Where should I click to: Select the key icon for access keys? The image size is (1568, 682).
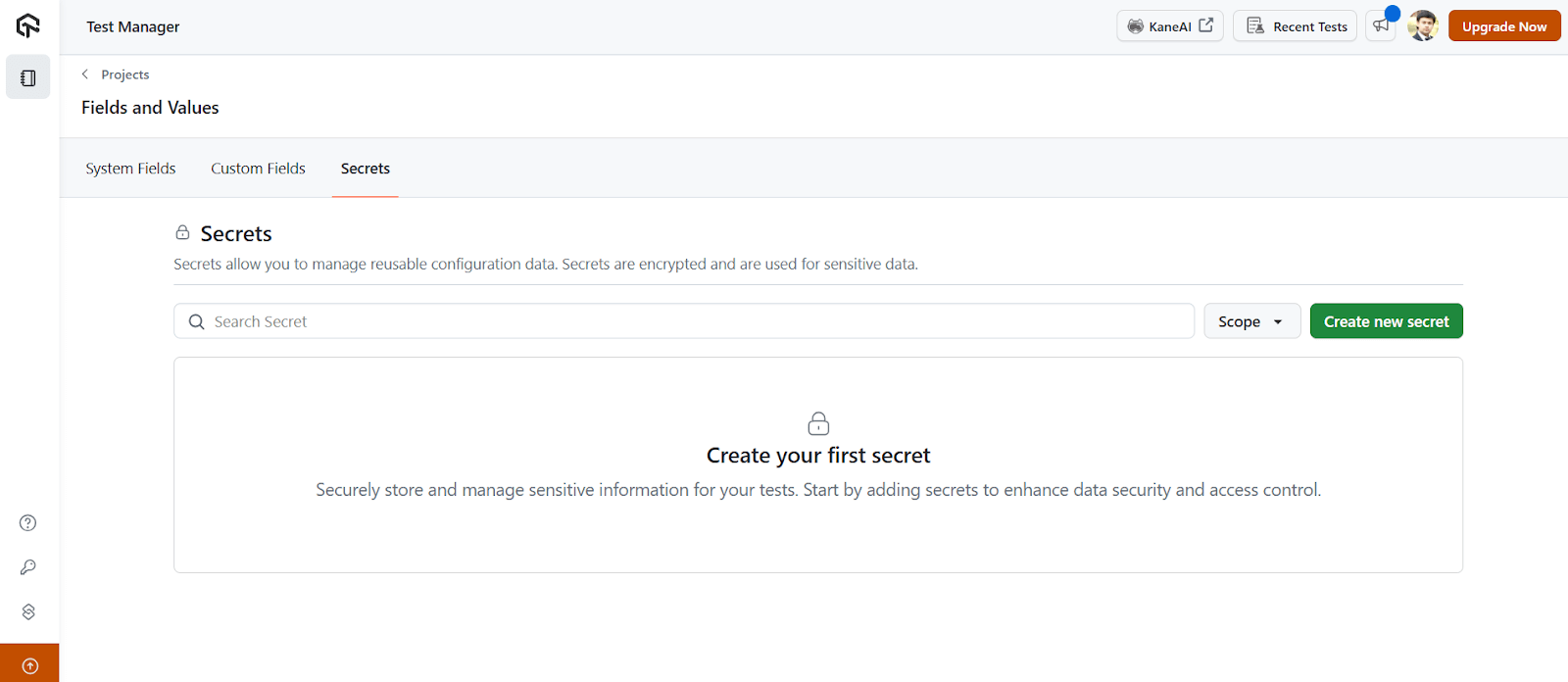pos(27,566)
